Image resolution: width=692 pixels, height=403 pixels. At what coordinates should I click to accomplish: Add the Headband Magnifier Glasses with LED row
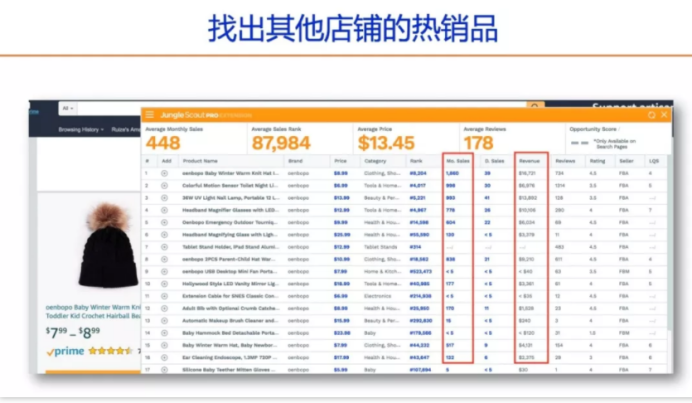coord(164,211)
